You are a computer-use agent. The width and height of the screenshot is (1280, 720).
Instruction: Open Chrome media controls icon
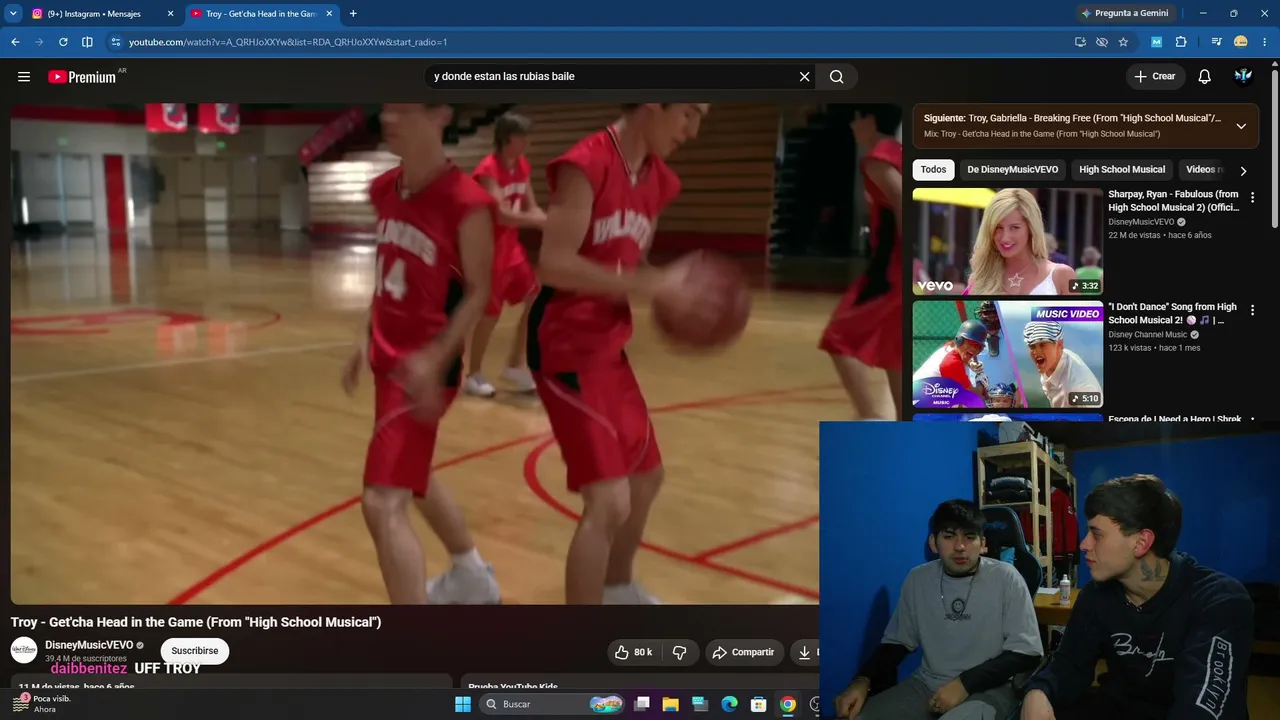coord(1216,42)
